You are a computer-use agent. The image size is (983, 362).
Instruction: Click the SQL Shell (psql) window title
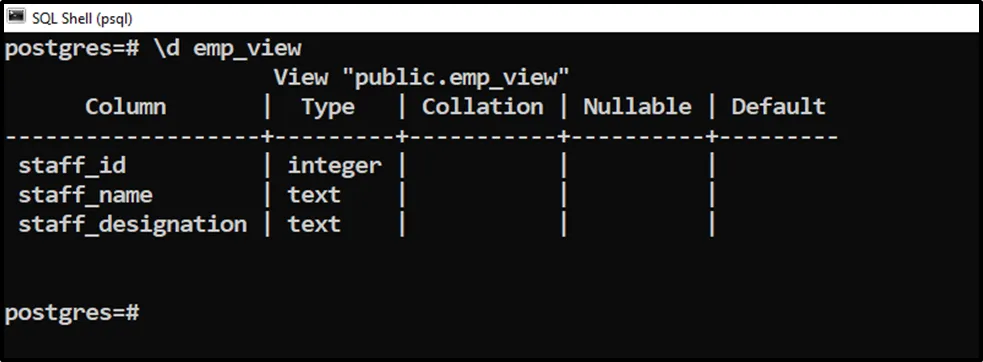tap(82, 18)
